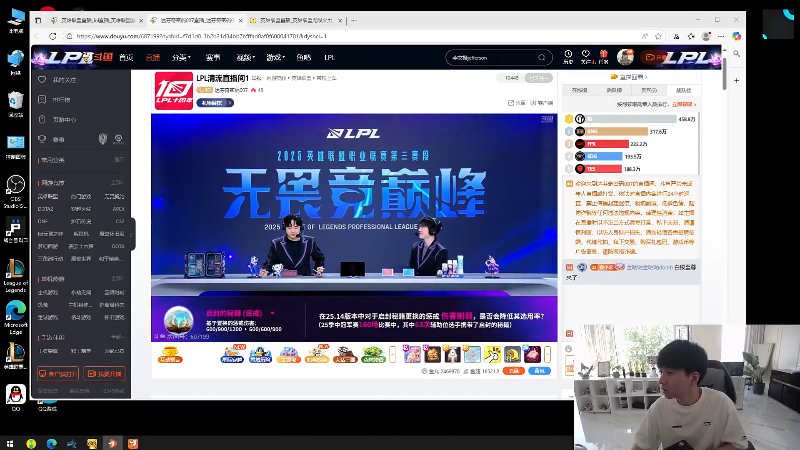Open the third item icon in left sidebar
The image size is (800, 450).
[42, 119]
